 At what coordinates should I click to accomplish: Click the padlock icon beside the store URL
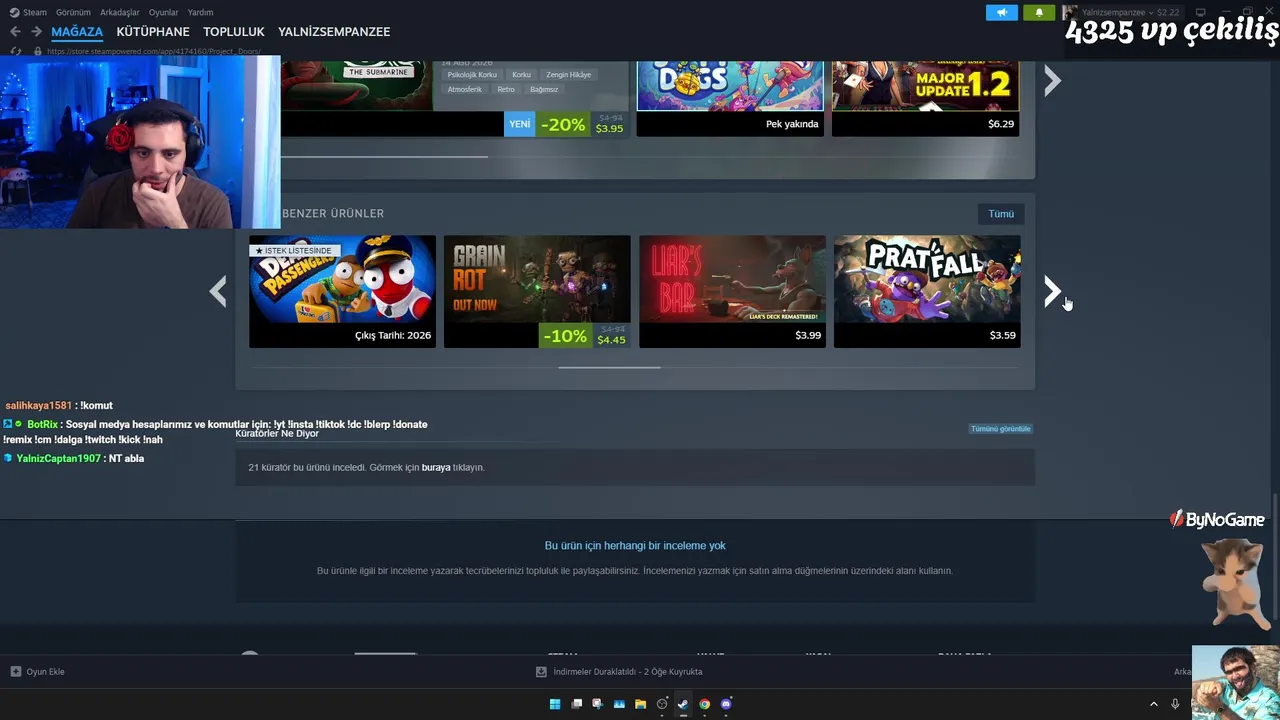point(38,51)
